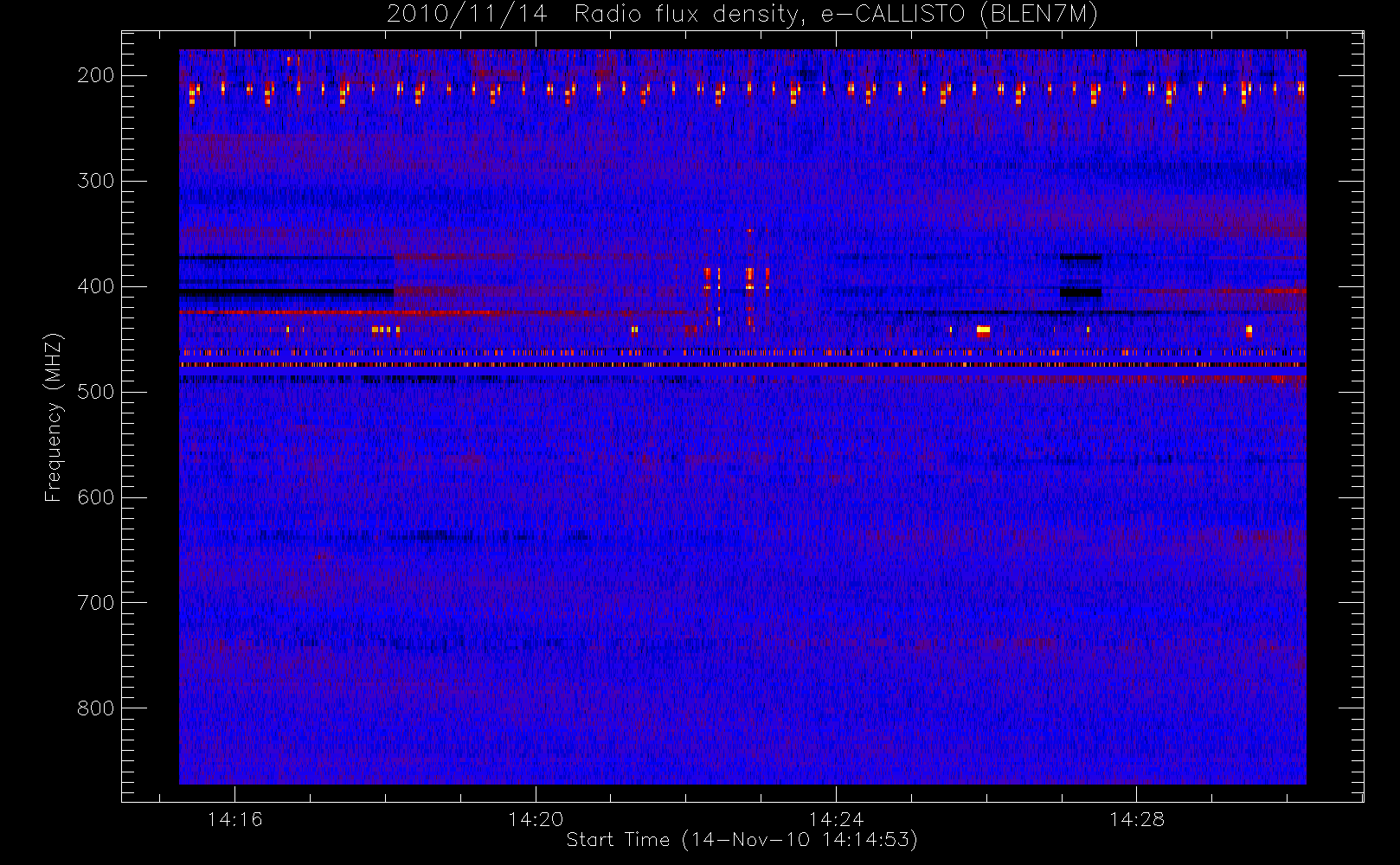The height and width of the screenshot is (865, 1400).
Task: Click the 14:24 time tick label
Action: point(836,818)
